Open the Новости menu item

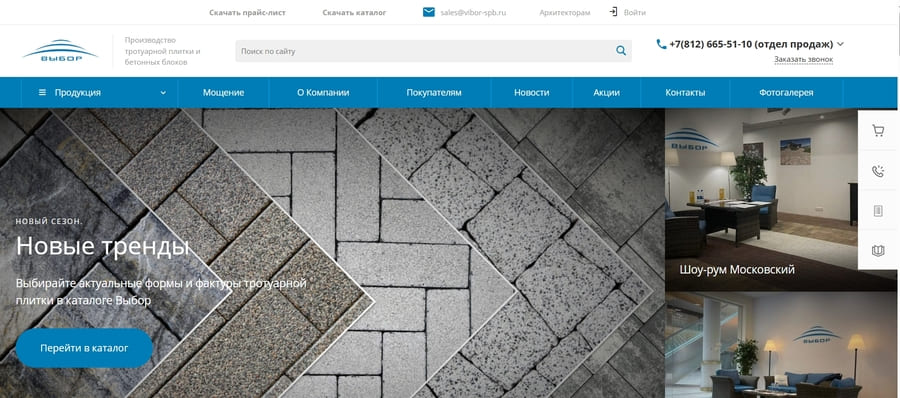(x=532, y=92)
